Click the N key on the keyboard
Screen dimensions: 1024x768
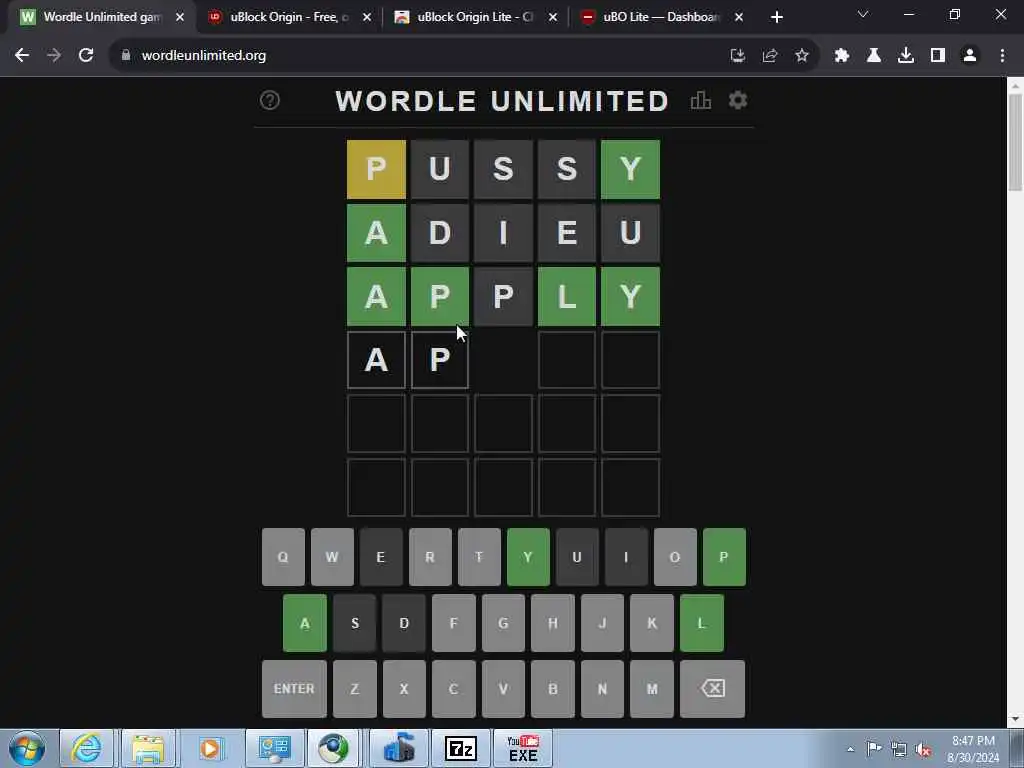(603, 688)
